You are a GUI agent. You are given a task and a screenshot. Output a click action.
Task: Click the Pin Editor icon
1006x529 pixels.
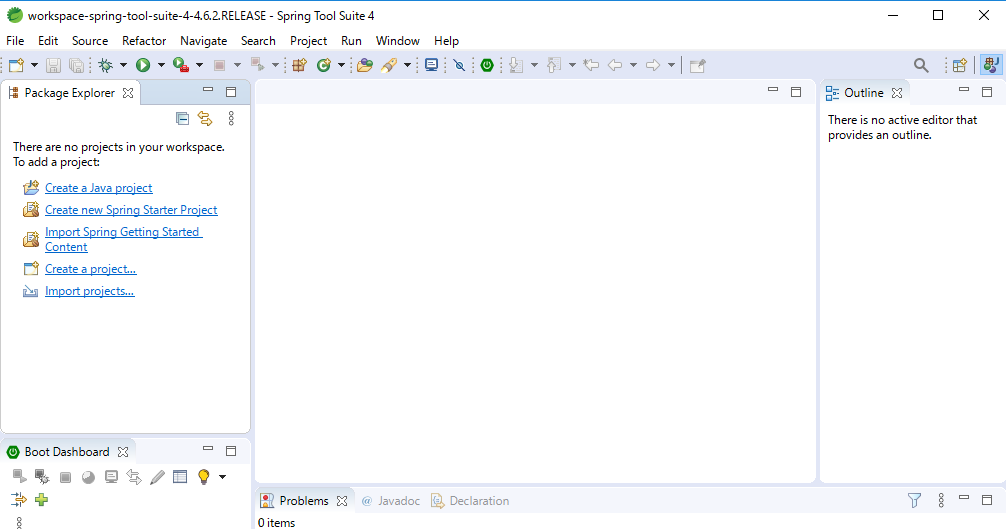(697, 65)
